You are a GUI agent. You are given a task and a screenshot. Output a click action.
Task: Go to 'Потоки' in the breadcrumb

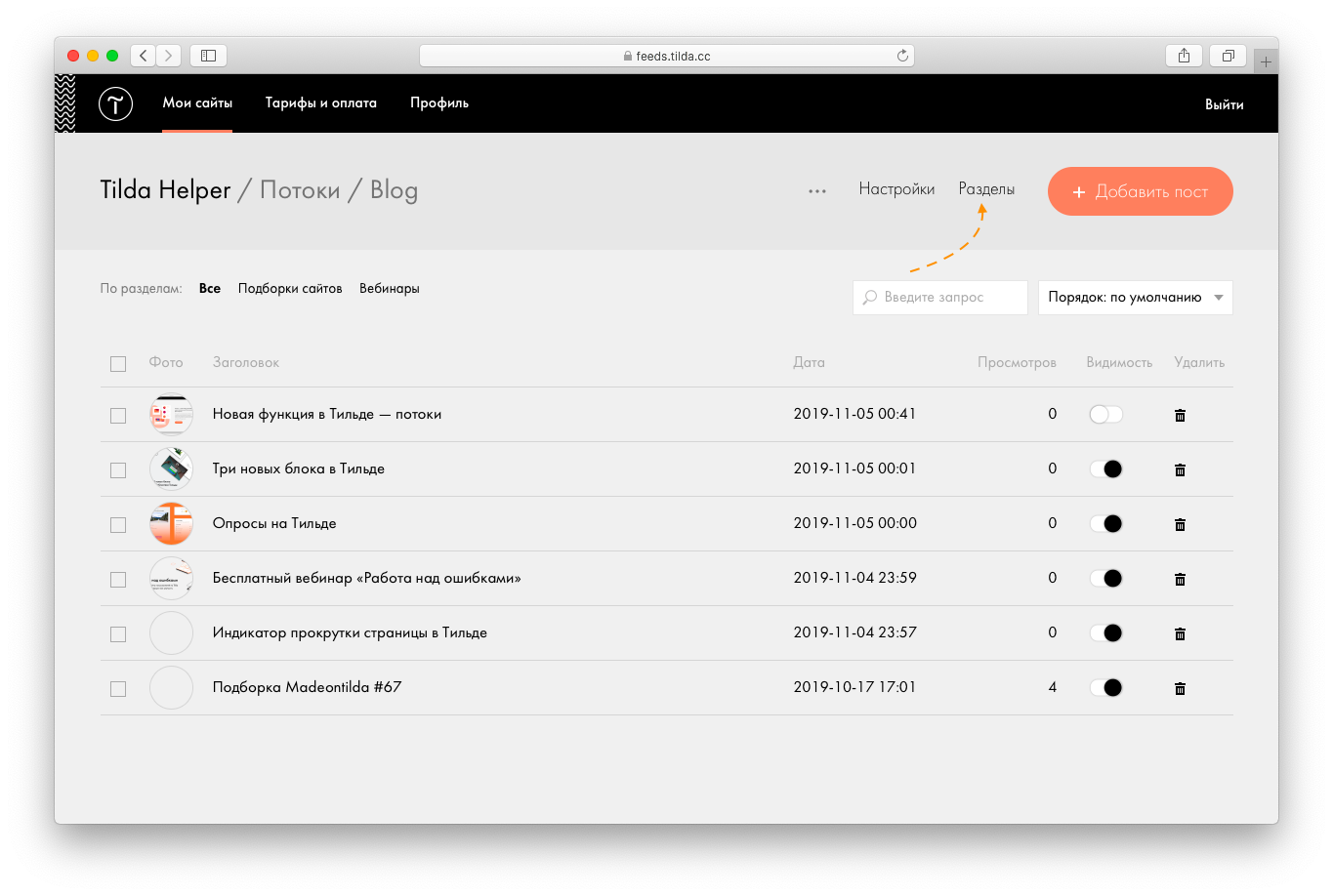coord(300,190)
